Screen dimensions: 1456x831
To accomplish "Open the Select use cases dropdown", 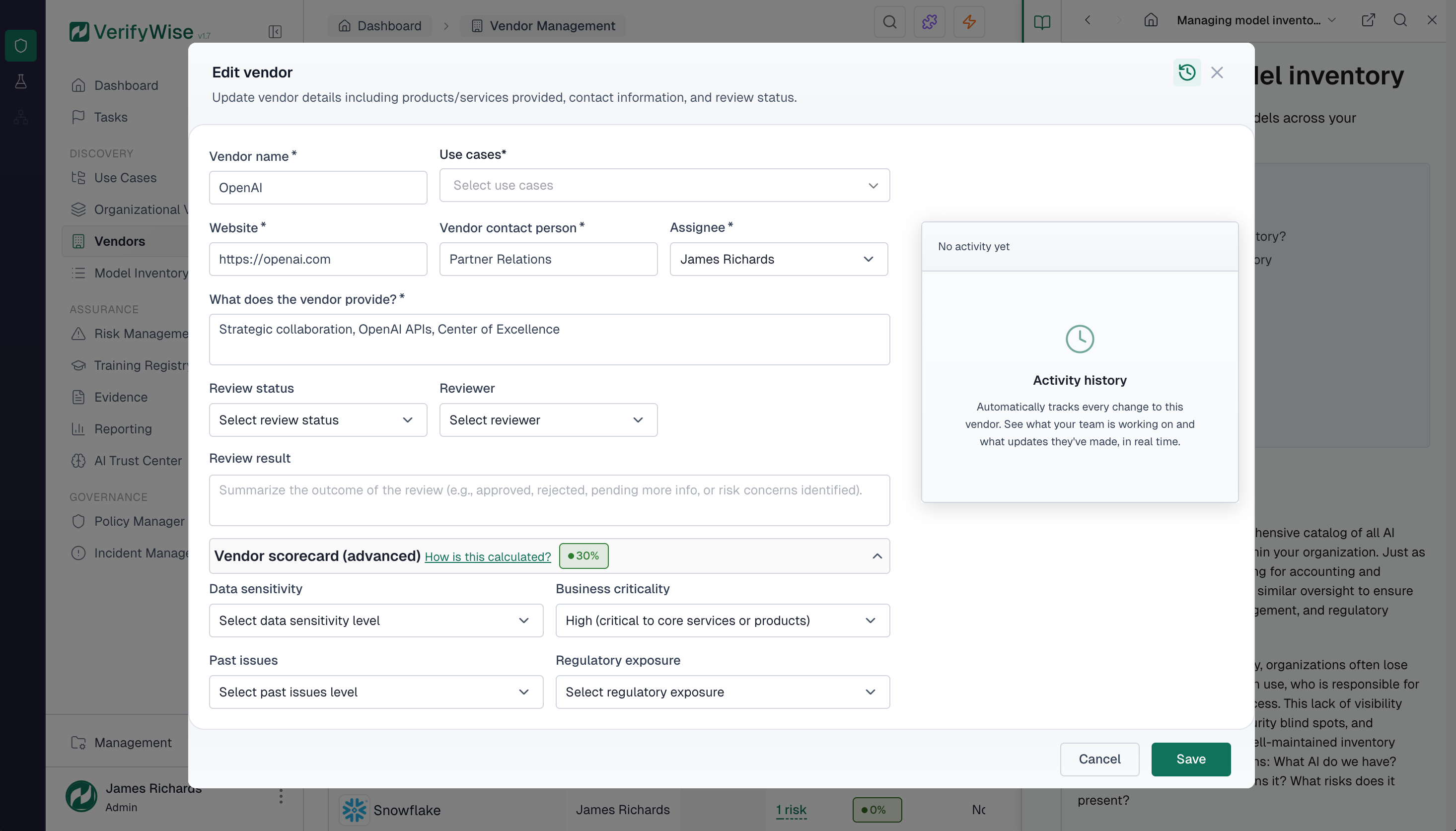I will coord(664,186).
